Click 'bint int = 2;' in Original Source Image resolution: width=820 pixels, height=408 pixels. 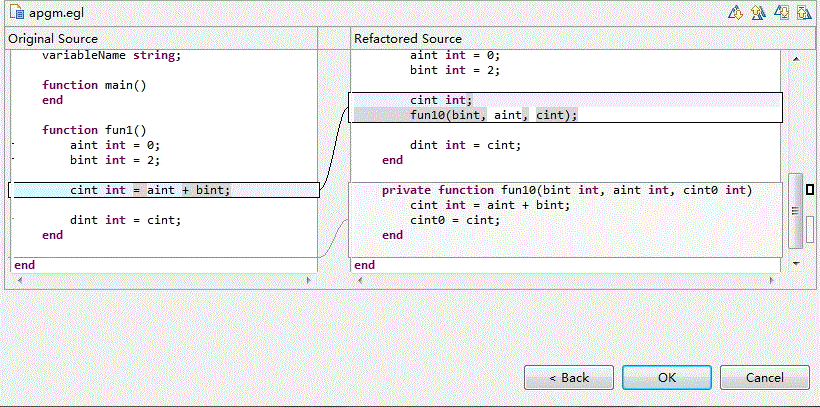pyautogui.click(x=115, y=160)
